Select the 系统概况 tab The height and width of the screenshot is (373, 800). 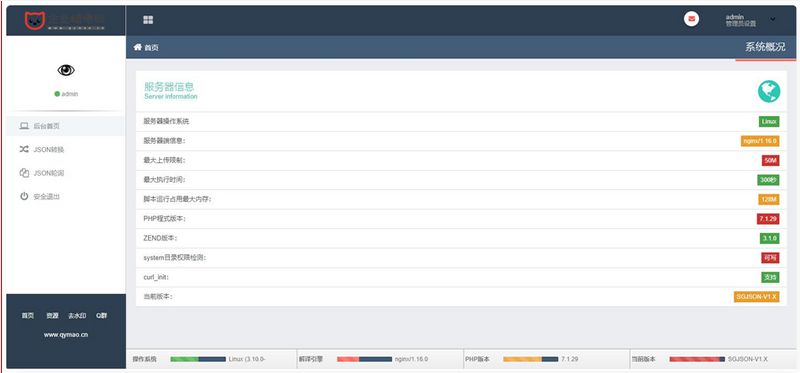click(x=765, y=47)
